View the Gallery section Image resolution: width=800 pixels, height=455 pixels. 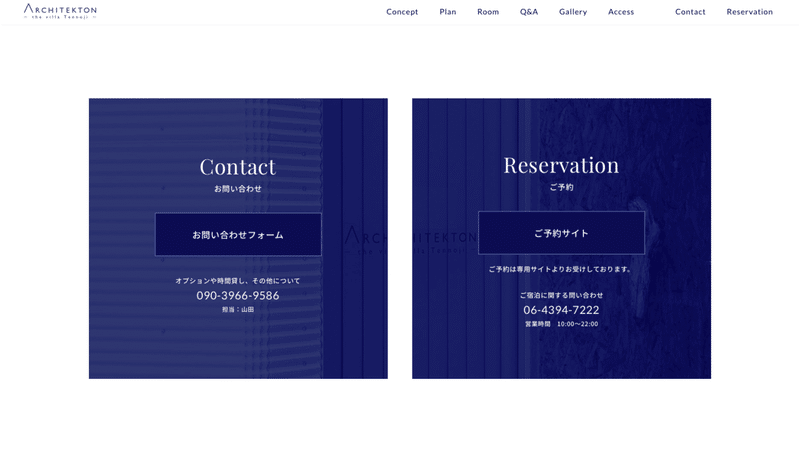point(572,12)
